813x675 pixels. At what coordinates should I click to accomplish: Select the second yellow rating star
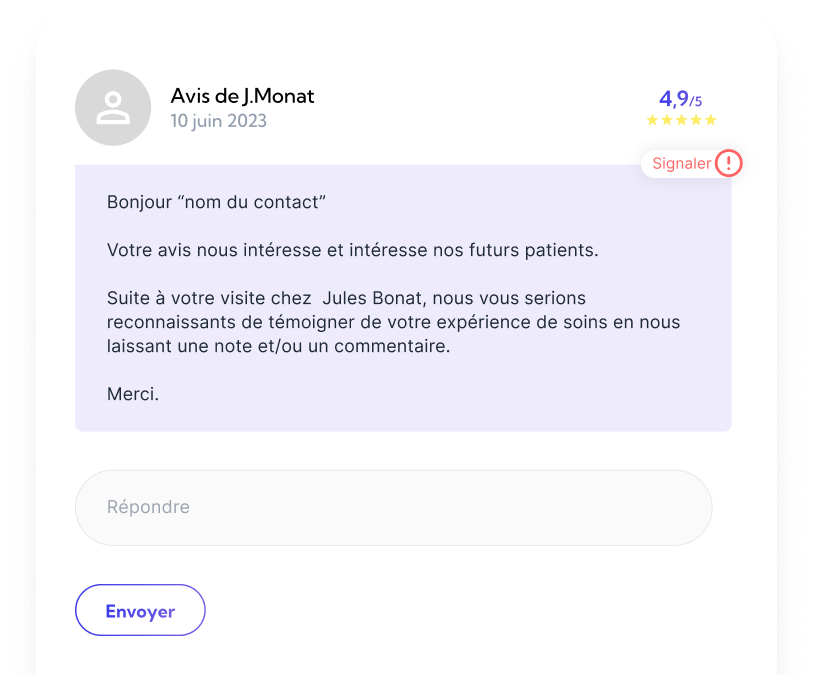pyautogui.click(x=667, y=120)
